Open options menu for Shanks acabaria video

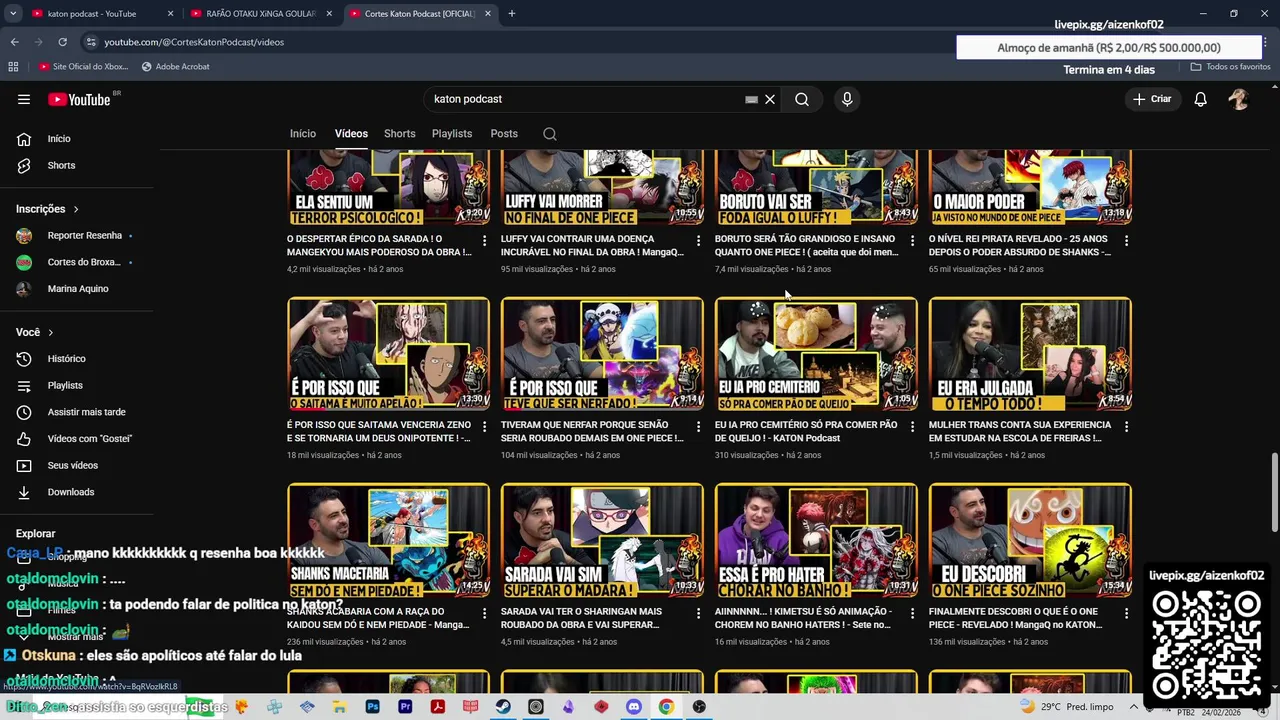coord(484,613)
